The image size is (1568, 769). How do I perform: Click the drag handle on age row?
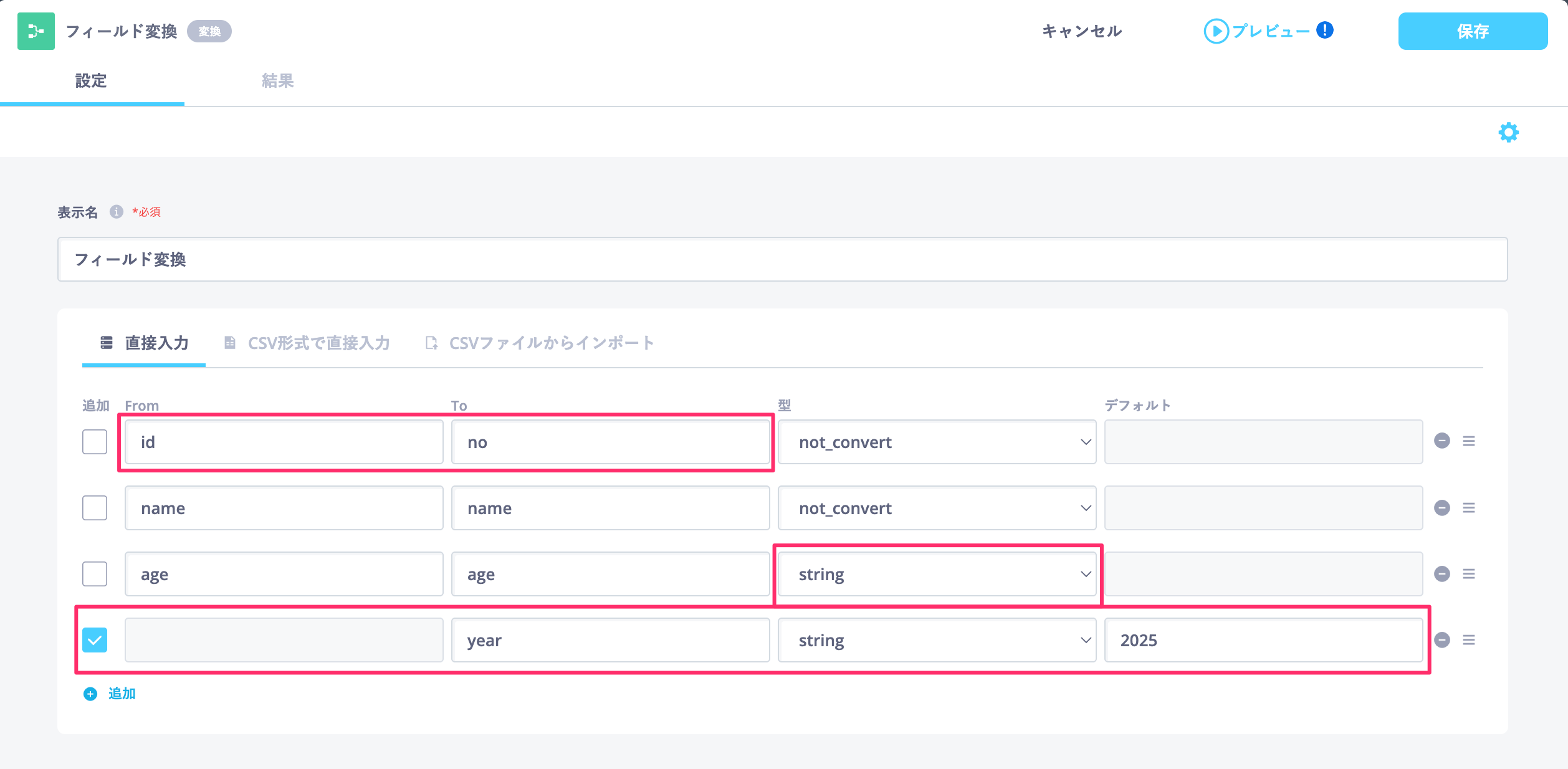[1469, 574]
